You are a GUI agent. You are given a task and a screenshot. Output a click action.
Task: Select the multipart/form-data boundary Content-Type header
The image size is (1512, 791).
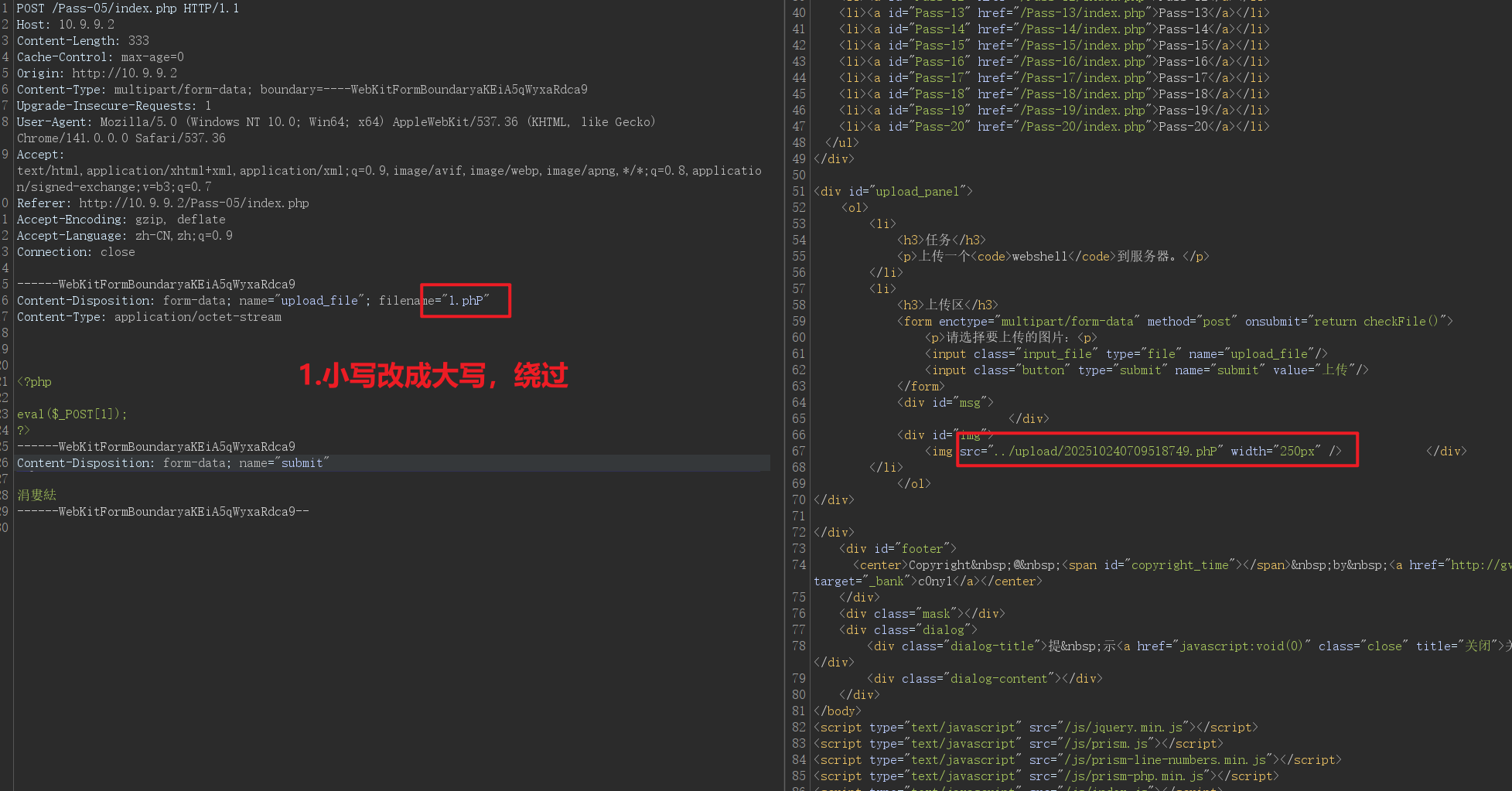pyautogui.click(x=302, y=90)
